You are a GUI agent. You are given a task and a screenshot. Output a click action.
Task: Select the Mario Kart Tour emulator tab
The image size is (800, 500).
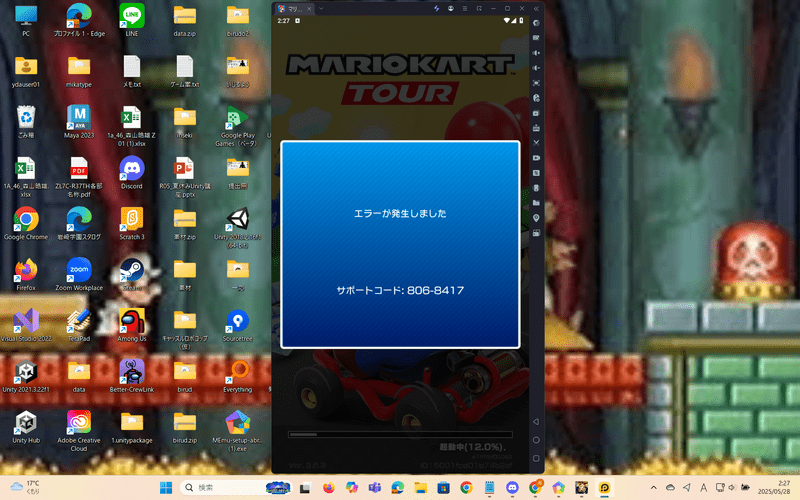[x=292, y=9]
